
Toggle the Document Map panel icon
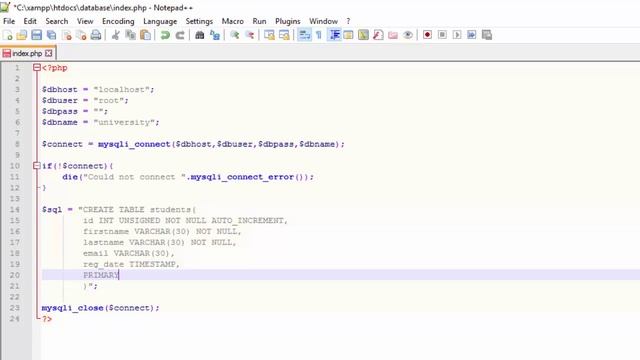[x=363, y=35]
